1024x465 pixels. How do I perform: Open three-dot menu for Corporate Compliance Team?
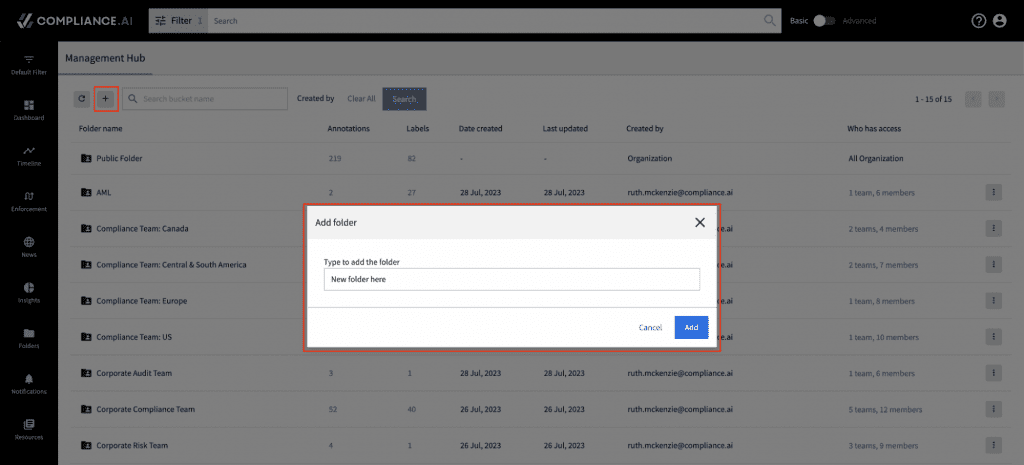click(993, 409)
